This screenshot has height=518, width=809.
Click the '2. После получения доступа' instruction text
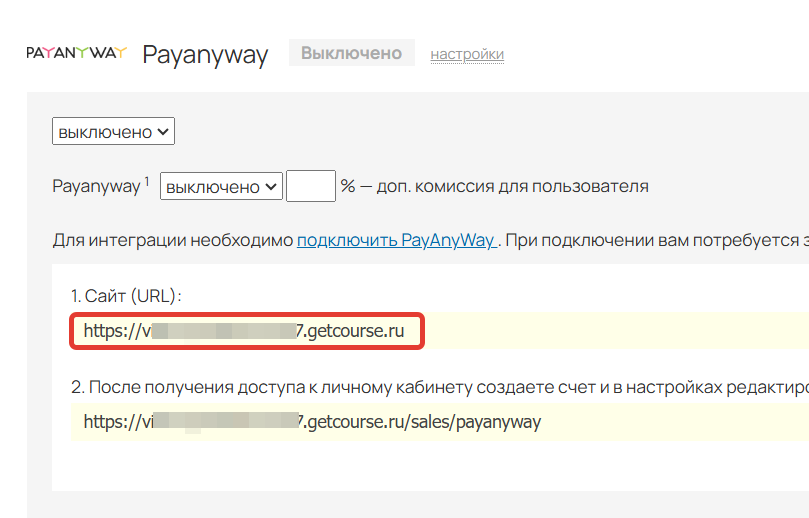point(440,387)
